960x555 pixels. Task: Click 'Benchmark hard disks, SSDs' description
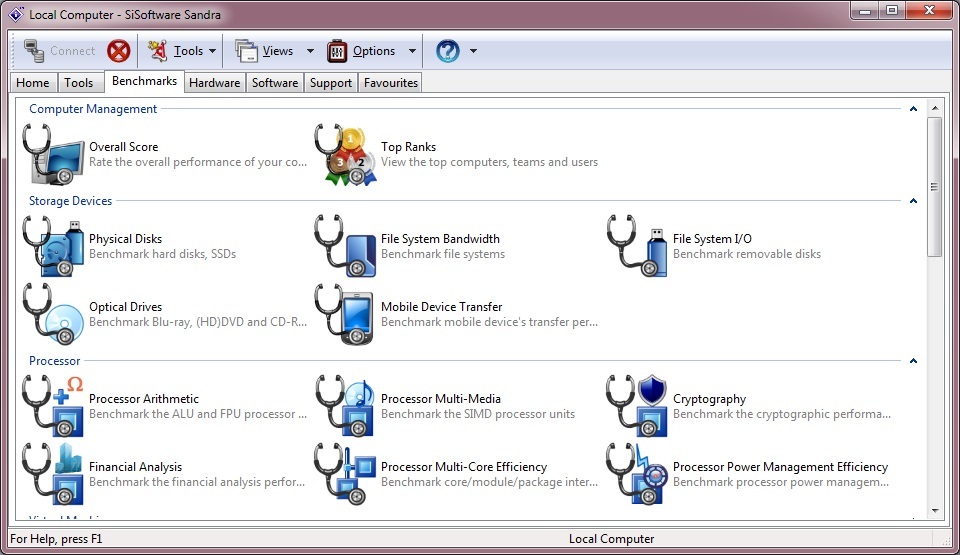[x=162, y=254]
